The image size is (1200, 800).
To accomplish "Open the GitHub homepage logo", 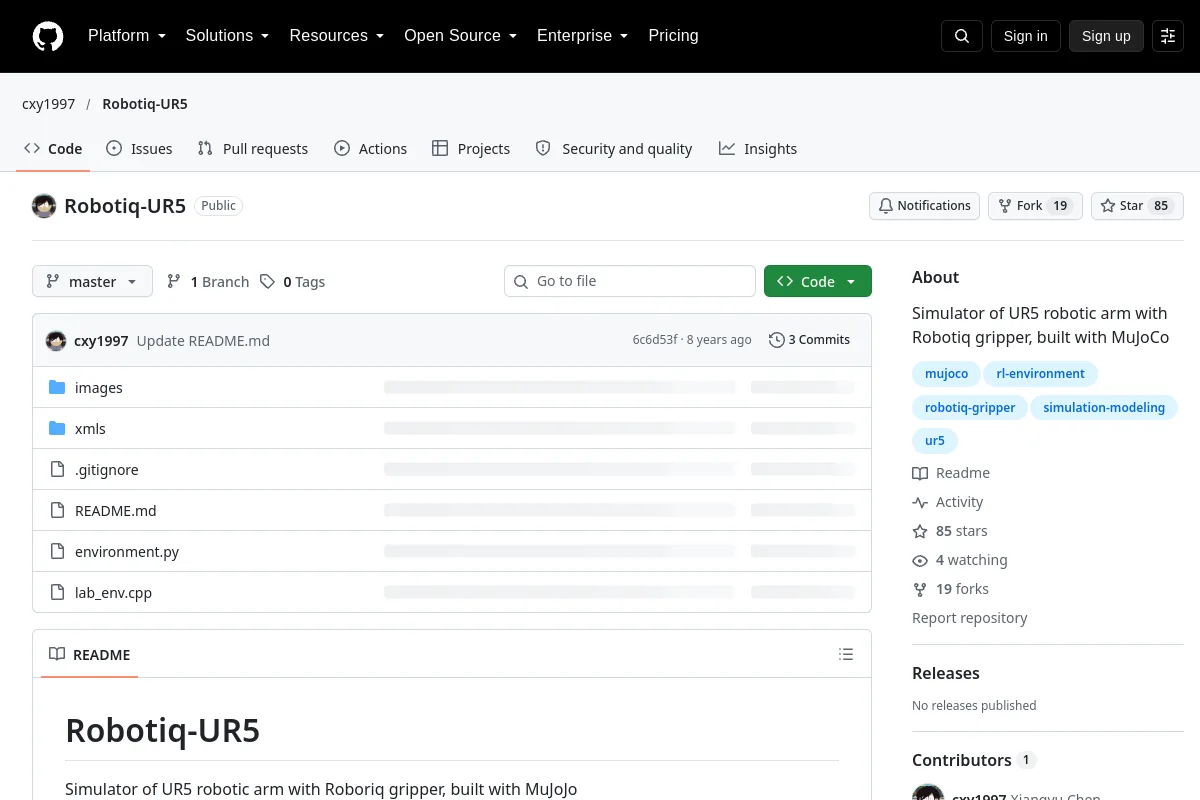I will [48, 36].
